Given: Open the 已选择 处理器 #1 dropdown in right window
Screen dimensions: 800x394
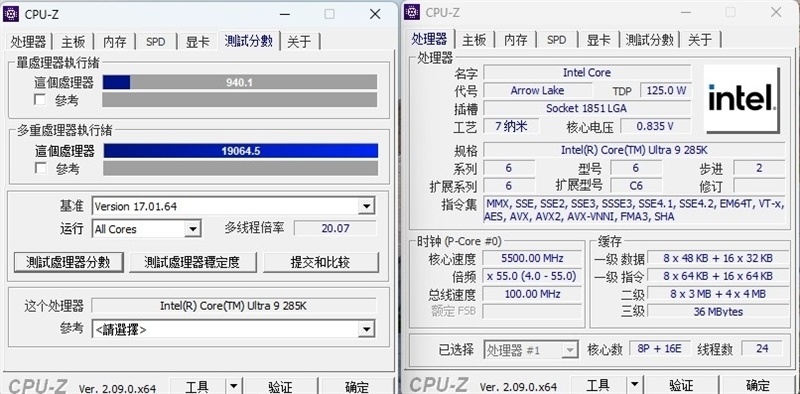Looking at the screenshot, I should 531,350.
